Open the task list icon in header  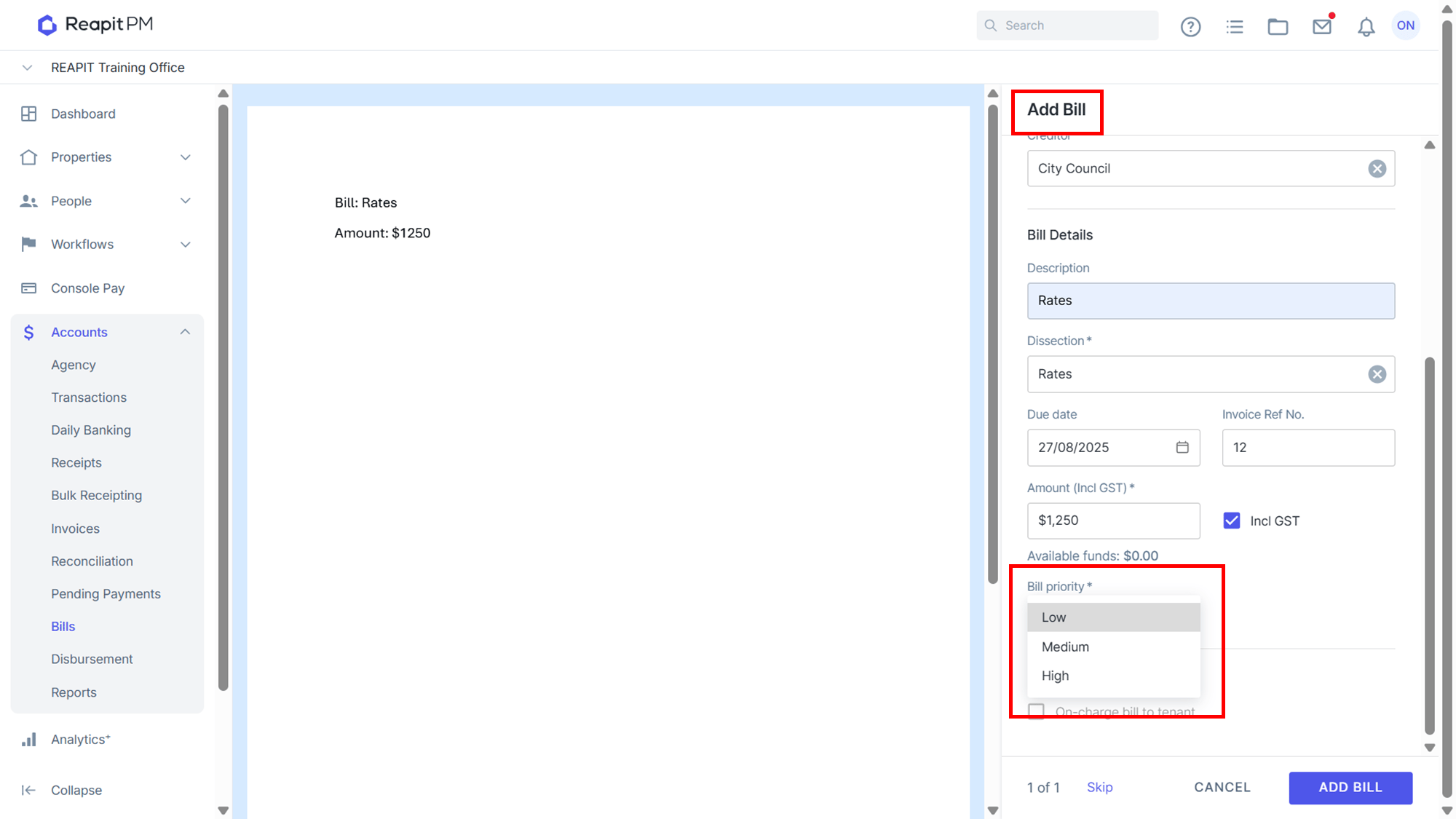(x=1235, y=27)
